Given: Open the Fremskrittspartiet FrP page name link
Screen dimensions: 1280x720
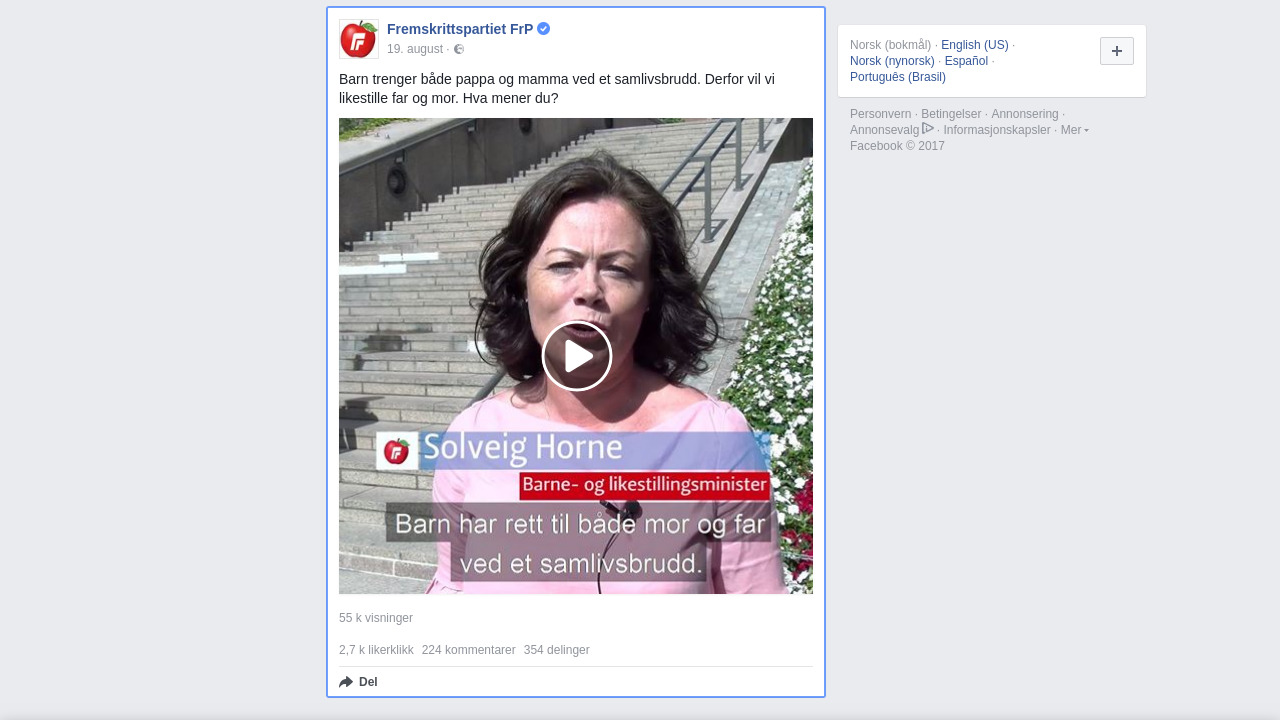Looking at the screenshot, I should pyautogui.click(x=460, y=29).
